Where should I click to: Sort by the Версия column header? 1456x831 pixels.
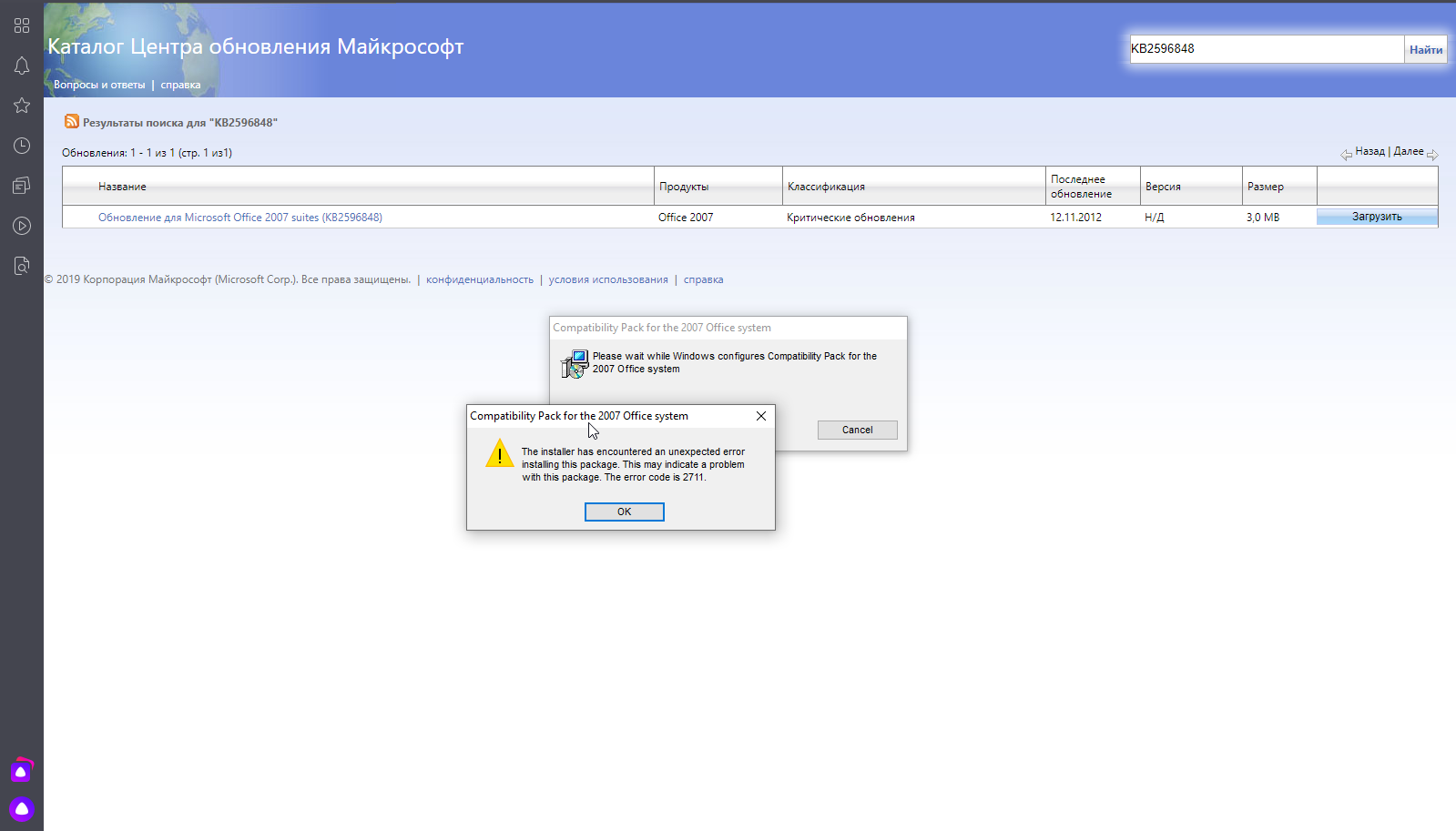pos(1163,187)
